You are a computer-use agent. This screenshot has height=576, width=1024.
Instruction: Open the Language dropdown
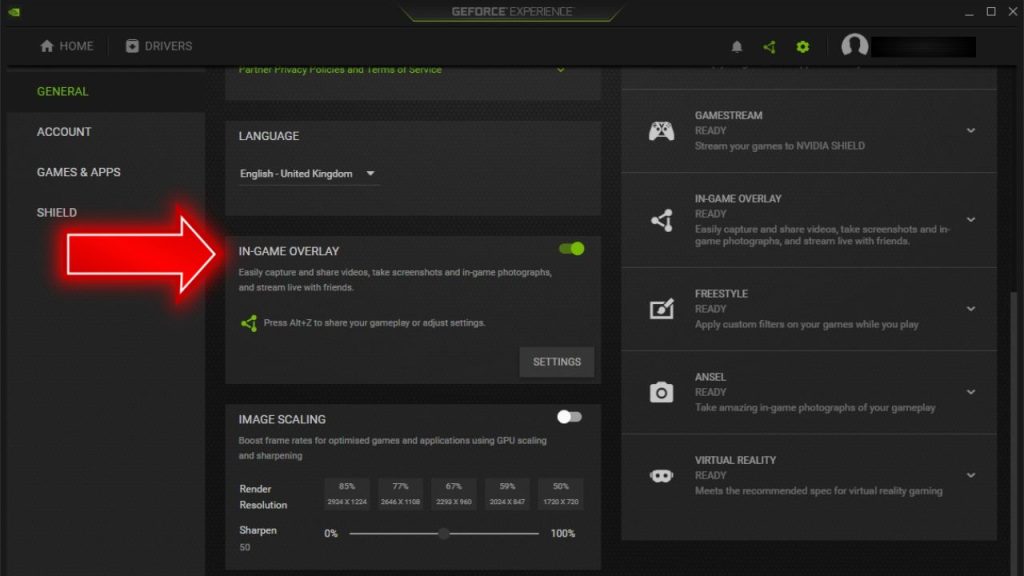pos(308,174)
